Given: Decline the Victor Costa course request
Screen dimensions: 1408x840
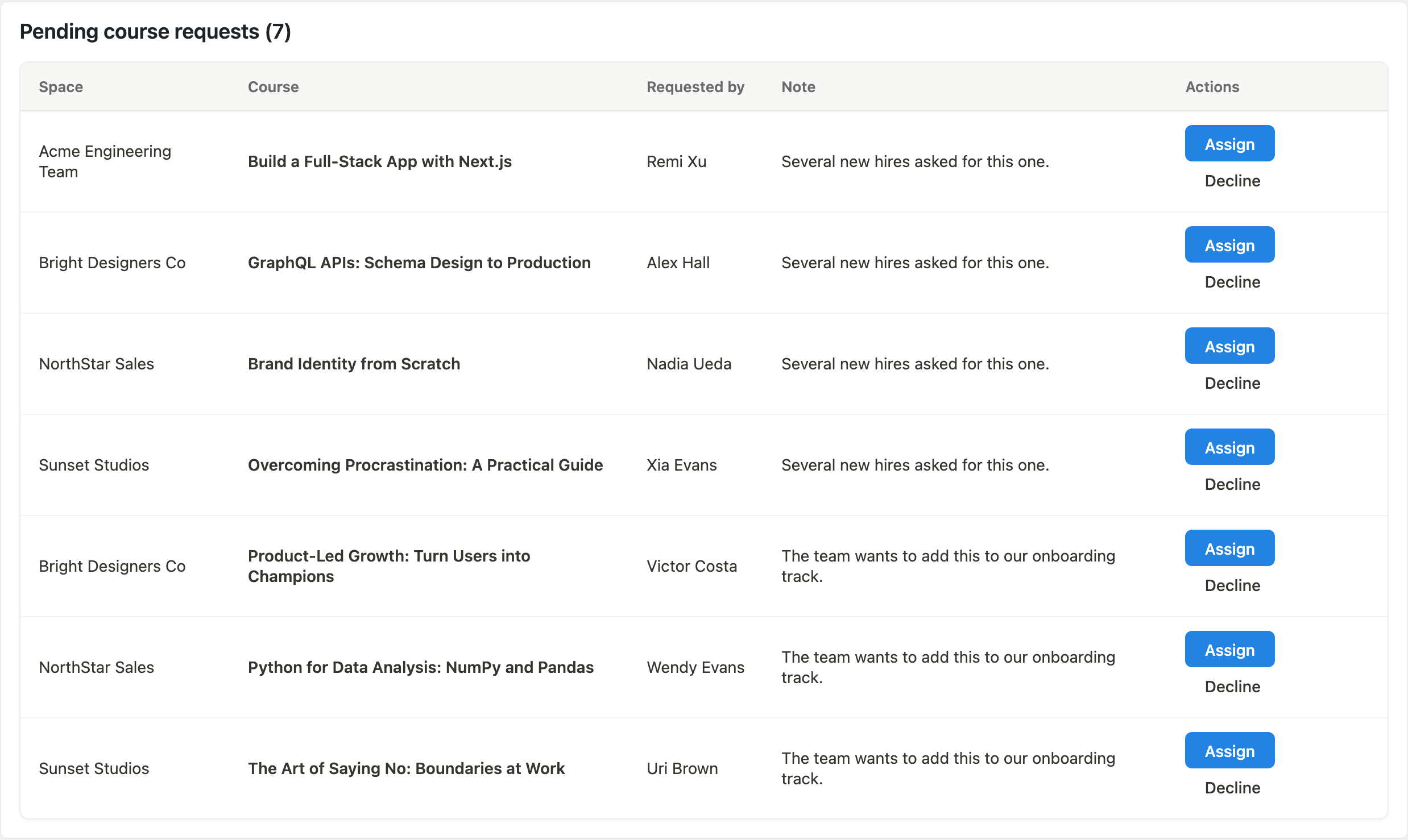Looking at the screenshot, I should 1232,585.
